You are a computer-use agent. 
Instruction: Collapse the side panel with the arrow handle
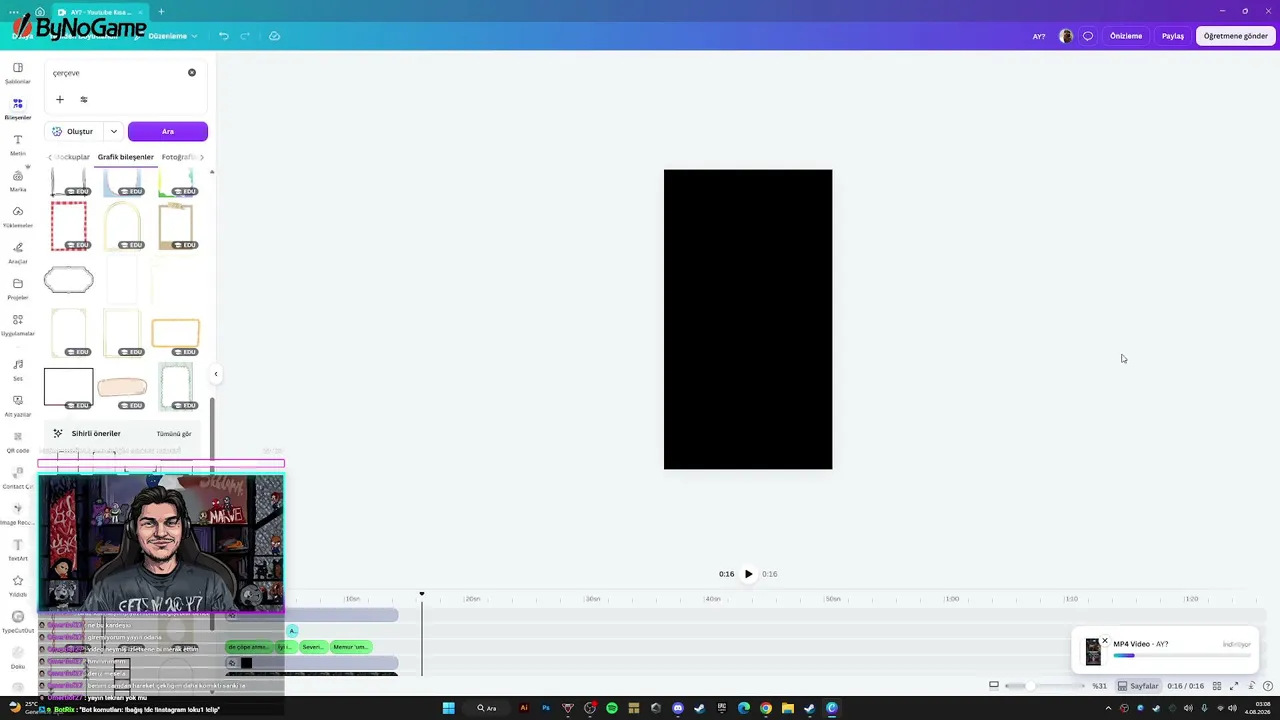tap(216, 374)
